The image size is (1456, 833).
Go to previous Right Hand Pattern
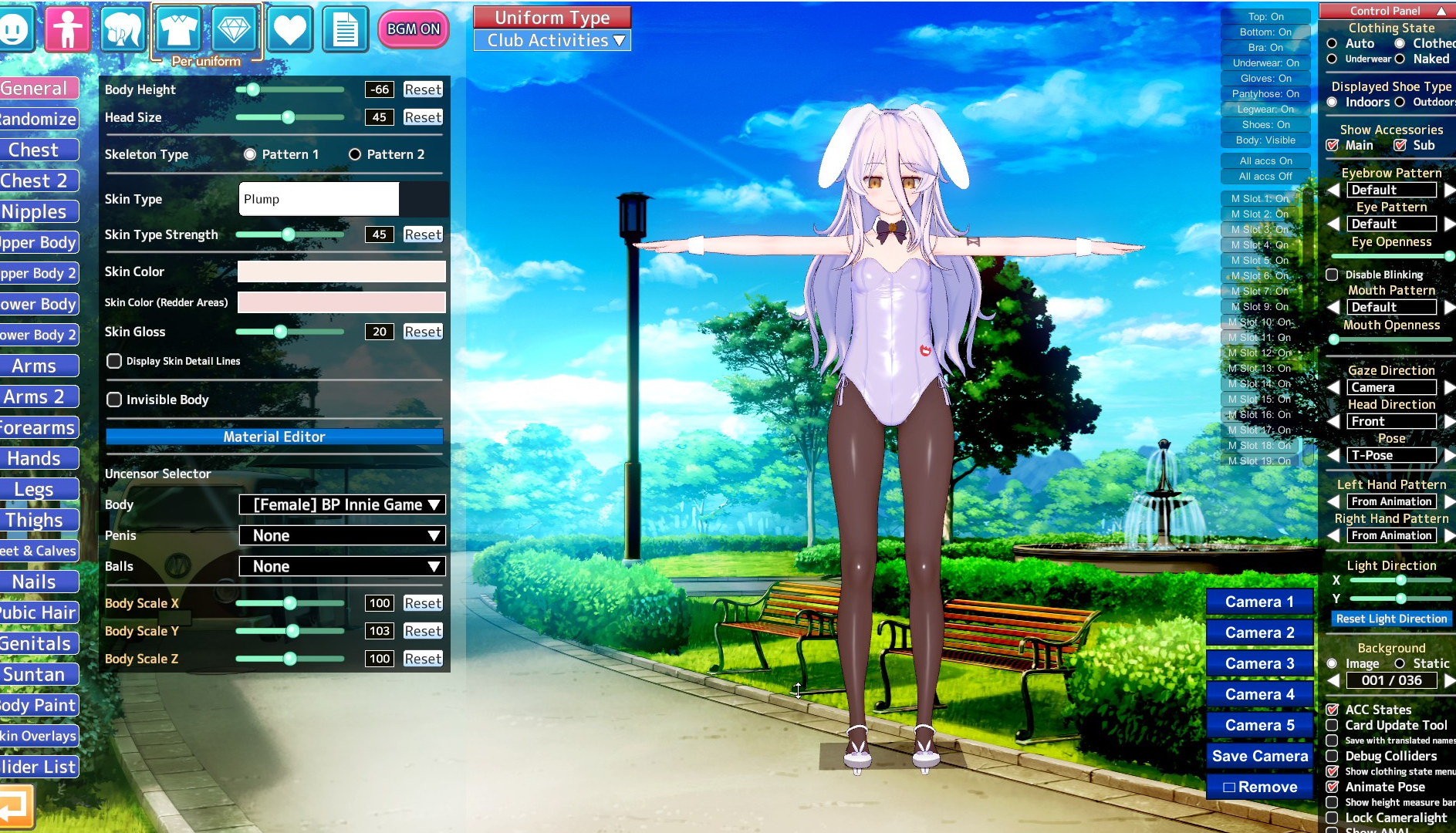pyautogui.click(x=1333, y=535)
